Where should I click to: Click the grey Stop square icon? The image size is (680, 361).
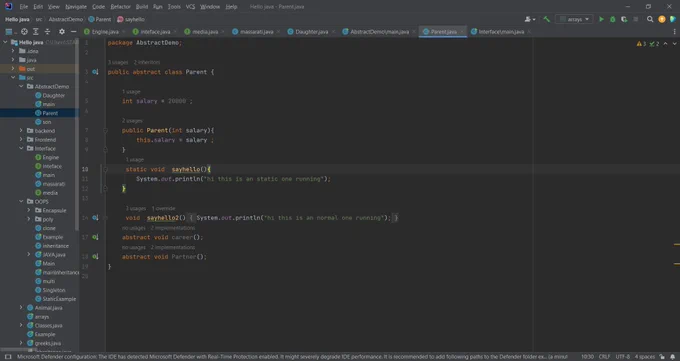636,19
